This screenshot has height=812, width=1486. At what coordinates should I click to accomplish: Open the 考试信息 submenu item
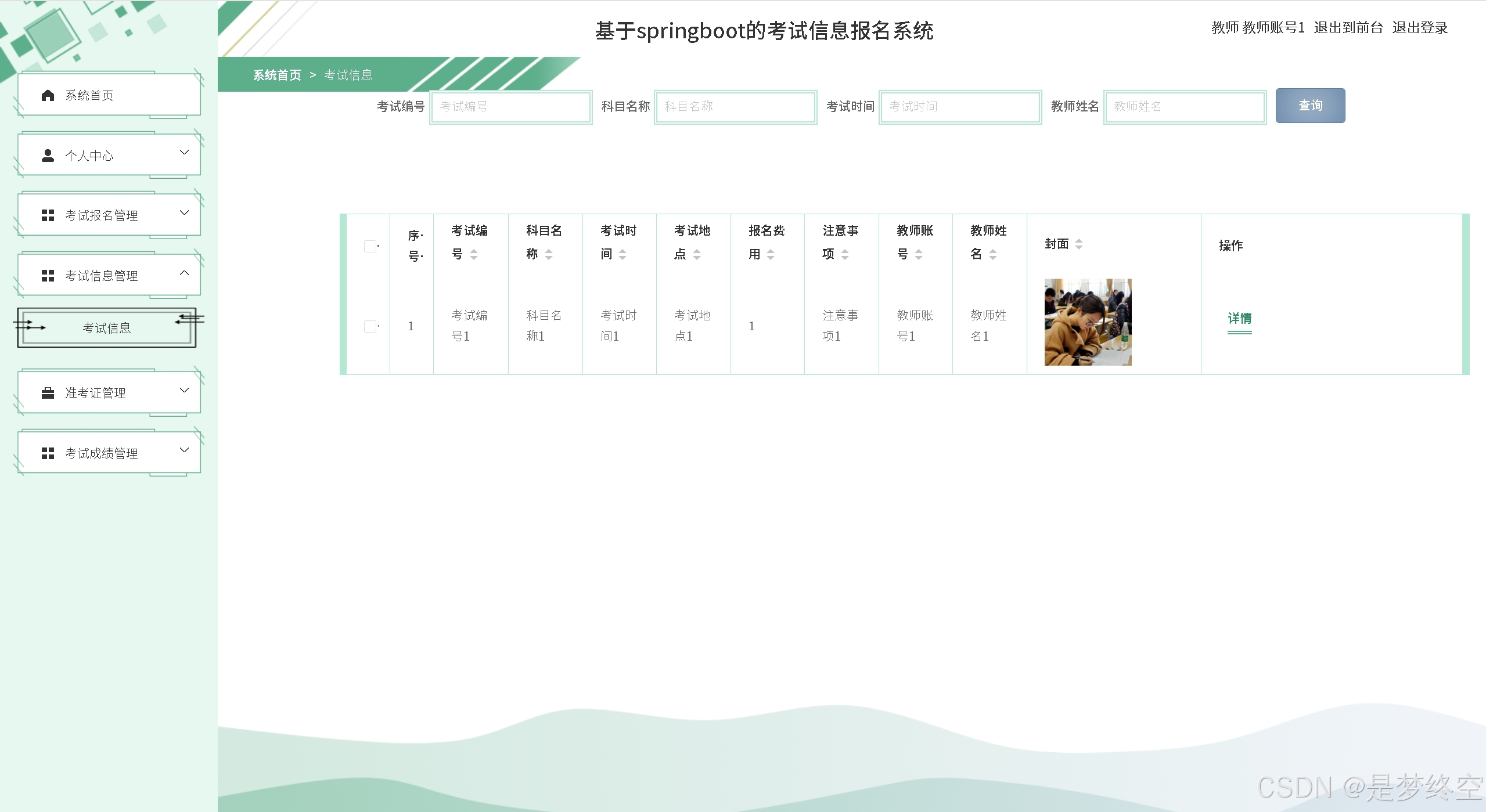pos(107,328)
